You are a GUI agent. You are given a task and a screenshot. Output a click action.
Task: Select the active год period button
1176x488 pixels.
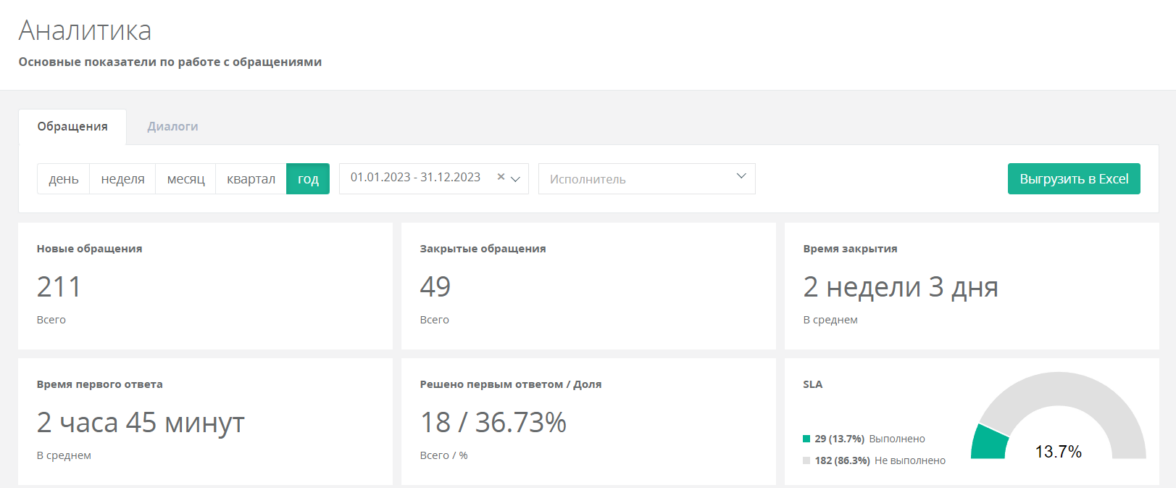click(308, 179)
